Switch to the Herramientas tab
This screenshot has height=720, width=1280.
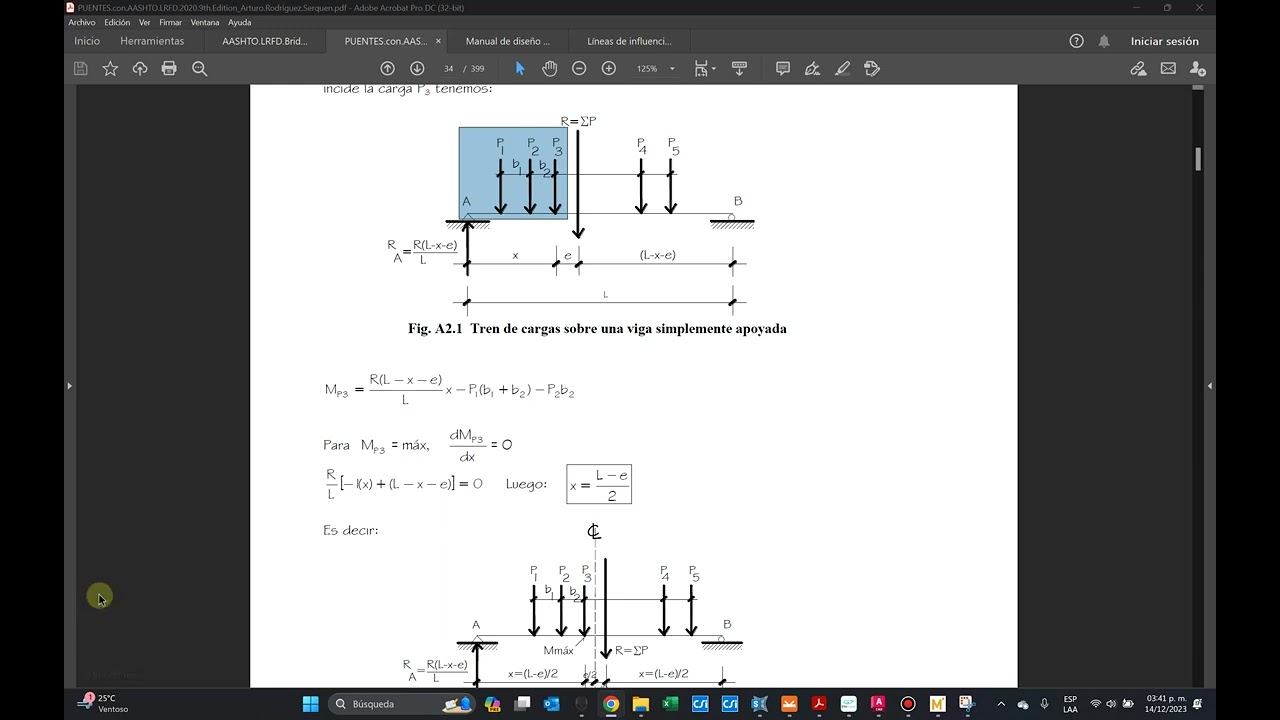click(x=152, y=41)
